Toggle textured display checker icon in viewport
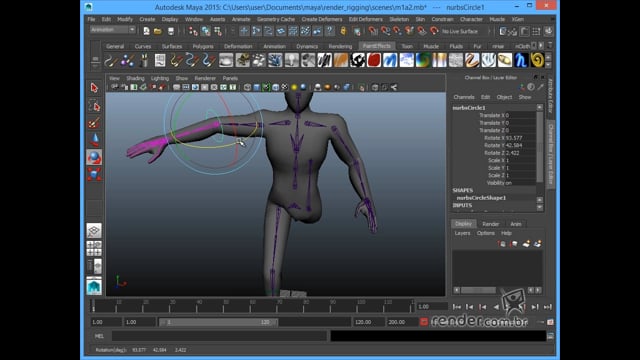The image size is (640, 360). [284, 87]
